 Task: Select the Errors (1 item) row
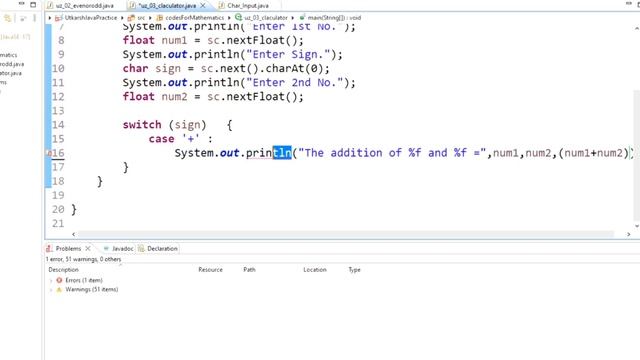[x=84, y=280]
